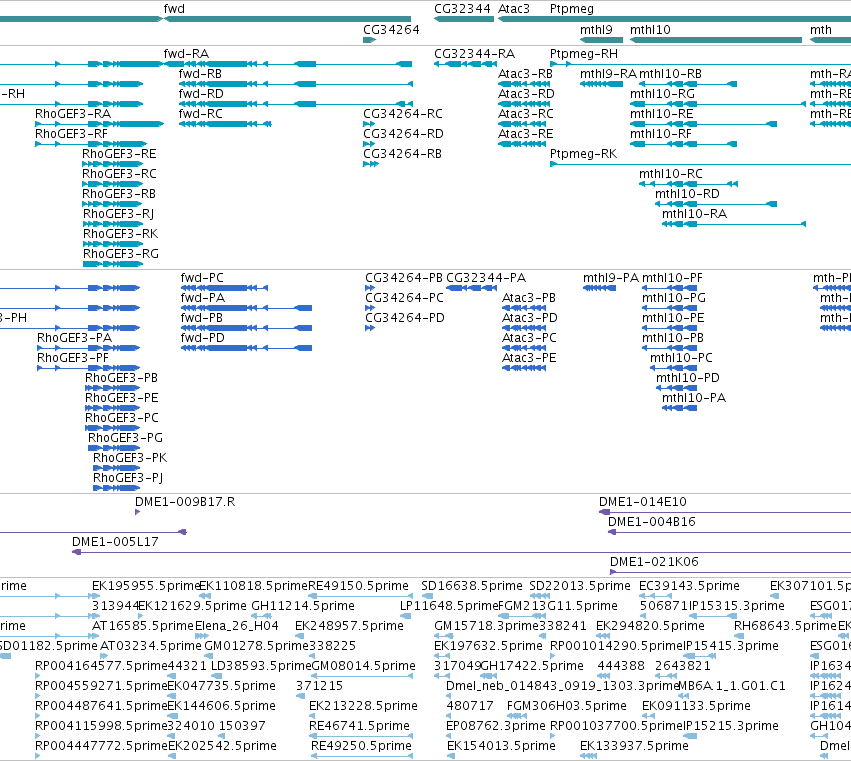Image resolution: width=851 pixels, height=761 pixels.
Task: Select the mthl10-PF protein label
Action: coord(672,278)
